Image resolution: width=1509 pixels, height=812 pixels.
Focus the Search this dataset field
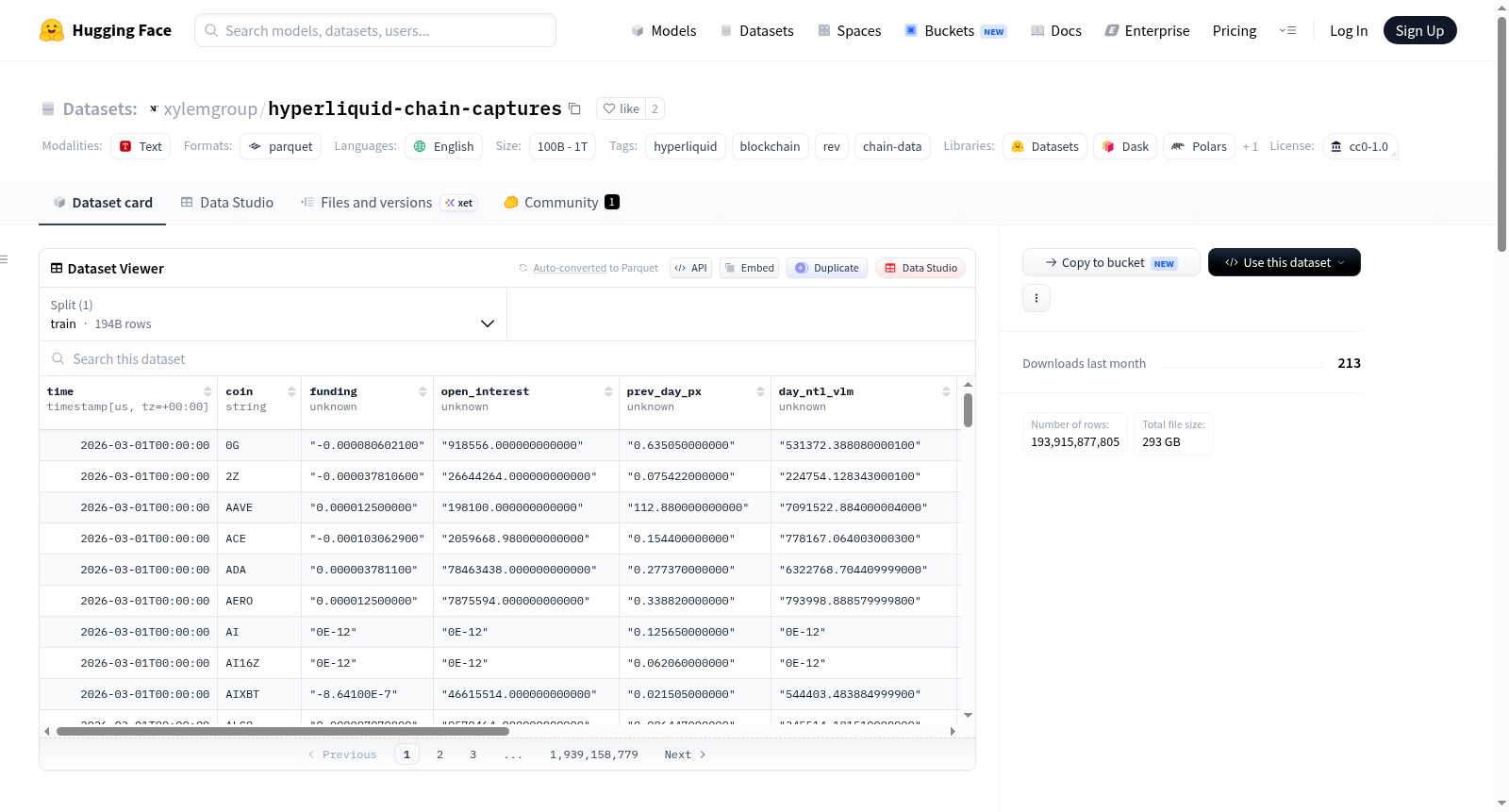(x=507, y=358)
